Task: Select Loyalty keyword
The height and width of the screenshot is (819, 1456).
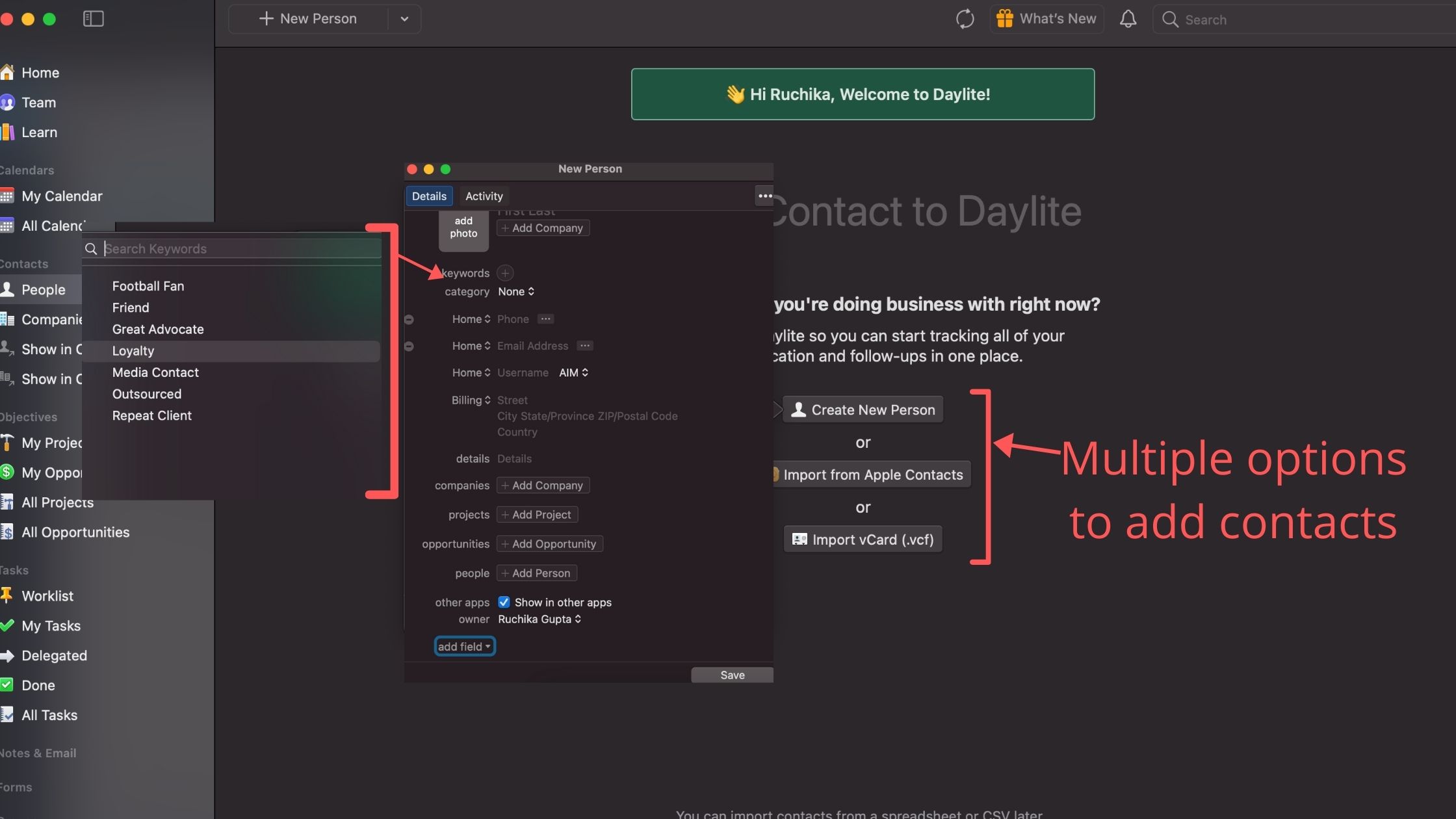Action: tap(231, 351)
